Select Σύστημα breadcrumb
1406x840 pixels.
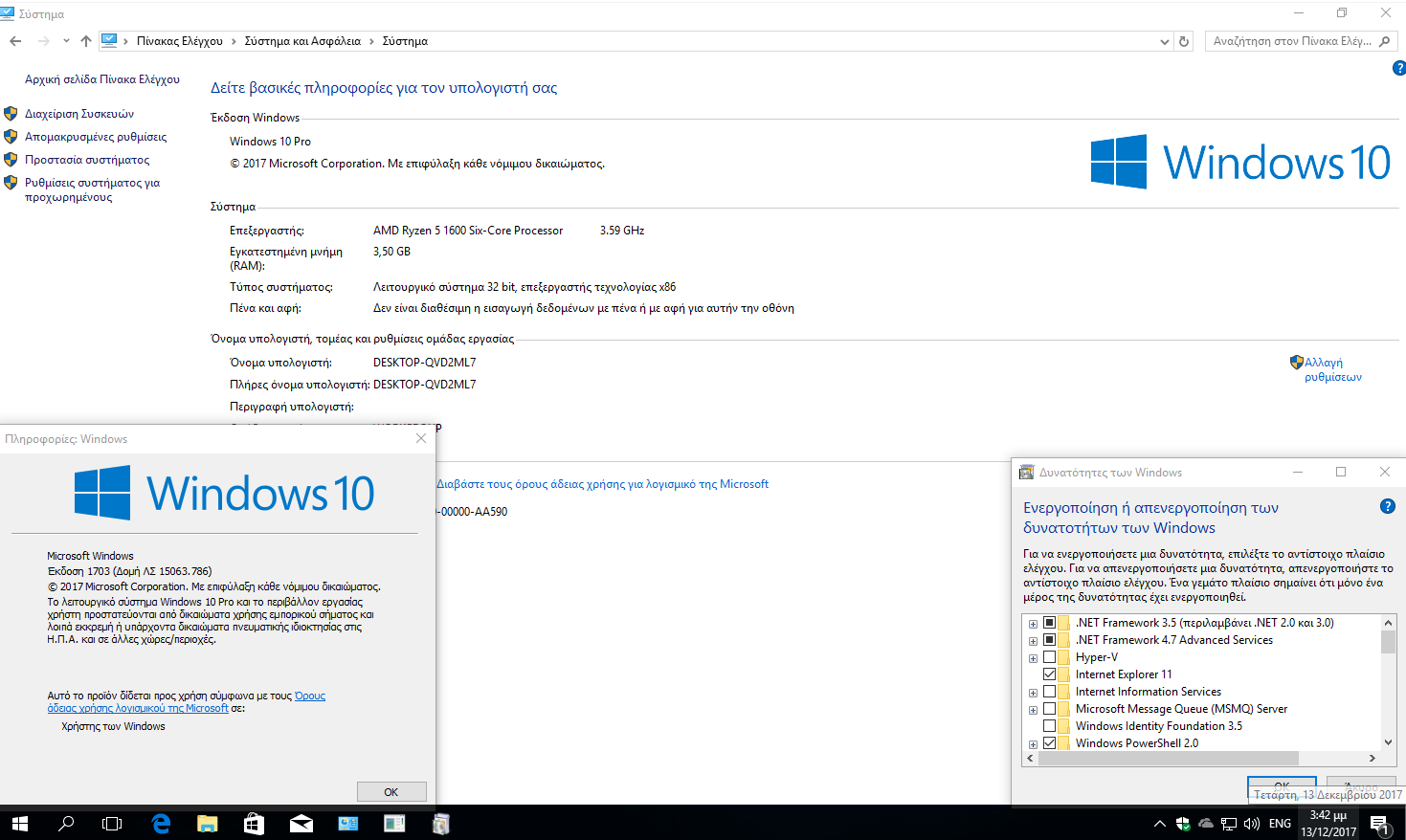coord(405,41)
